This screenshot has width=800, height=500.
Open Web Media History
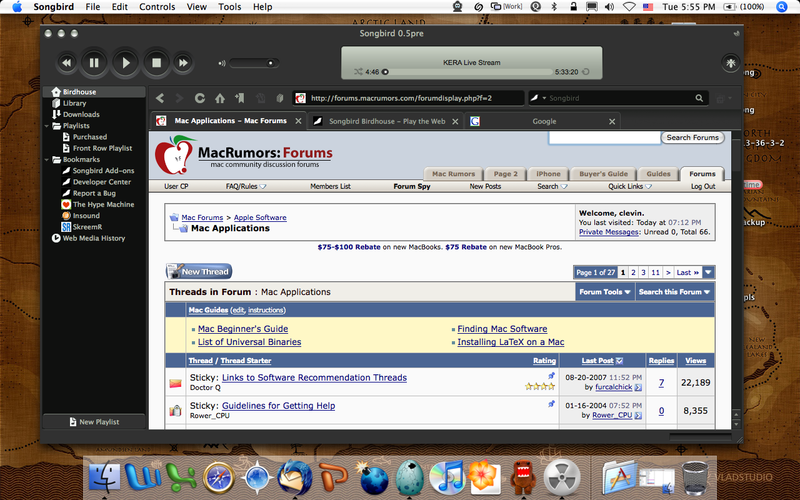point(93,238)
